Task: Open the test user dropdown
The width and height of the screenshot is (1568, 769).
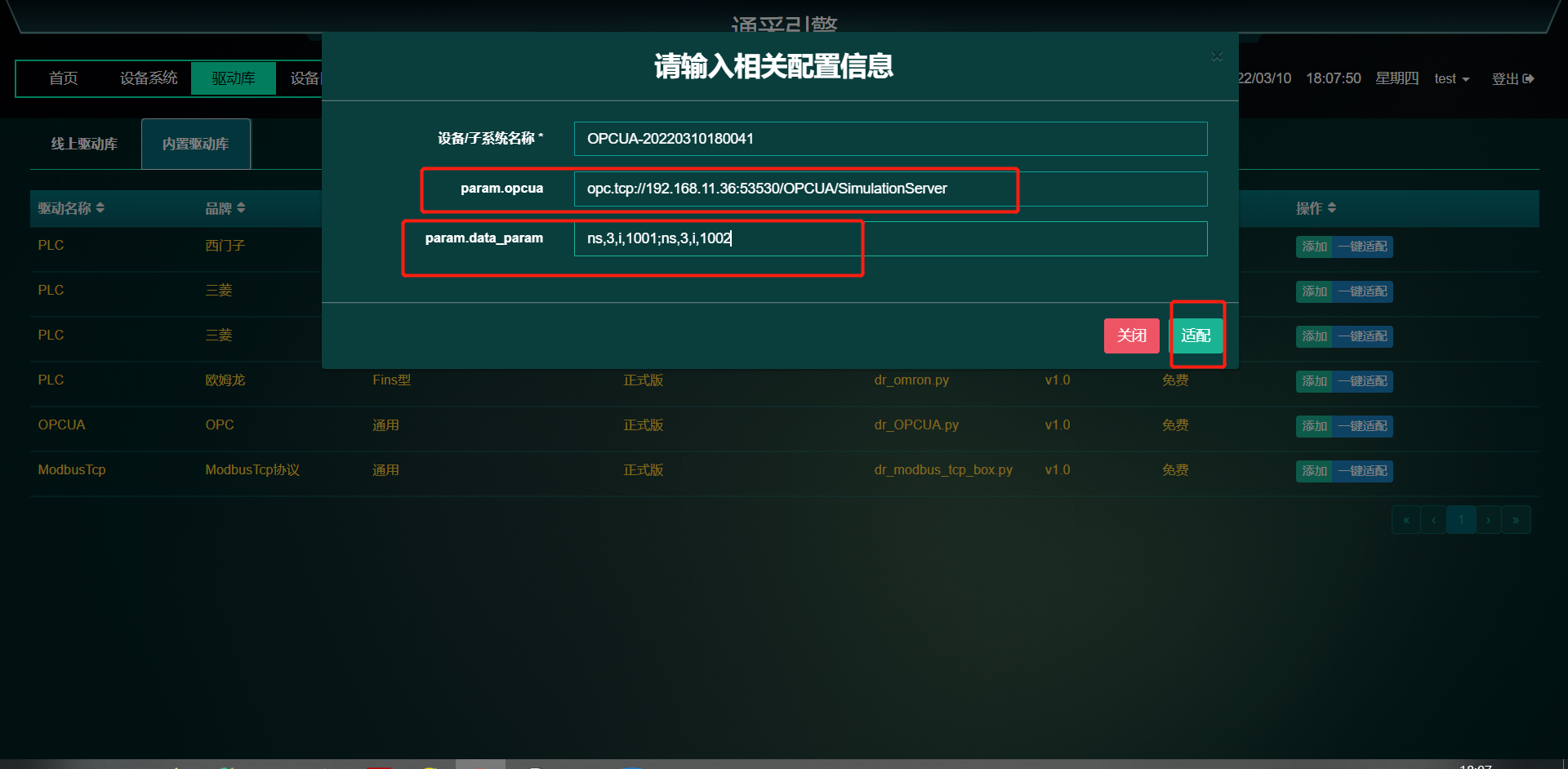Action: (1452, 78)
